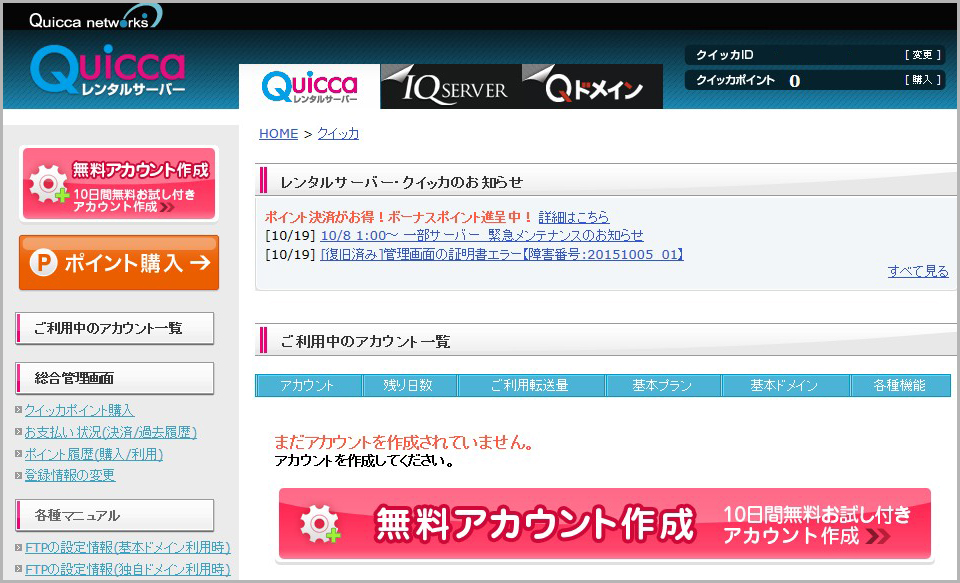
Task: Click the P coin icon on orange button
Action: [44, 263]
